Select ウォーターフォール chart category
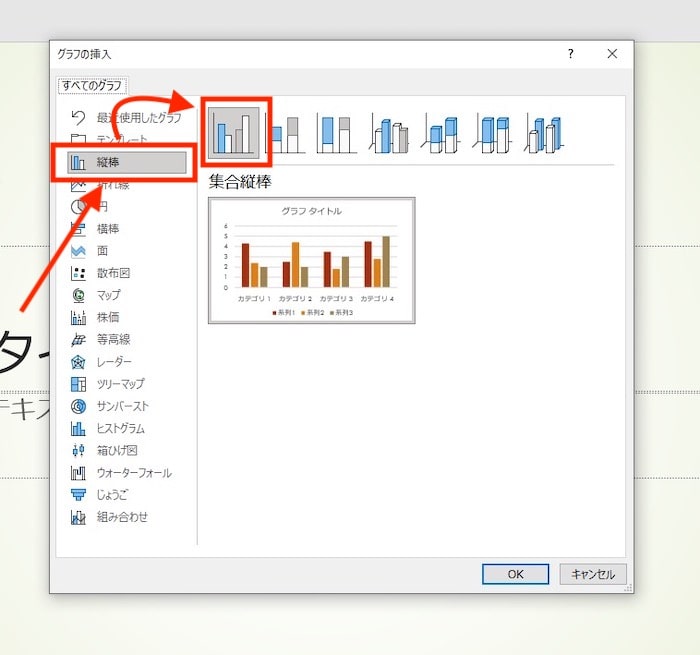Viewport: 700px width, 655px height. tap(133, 472)
